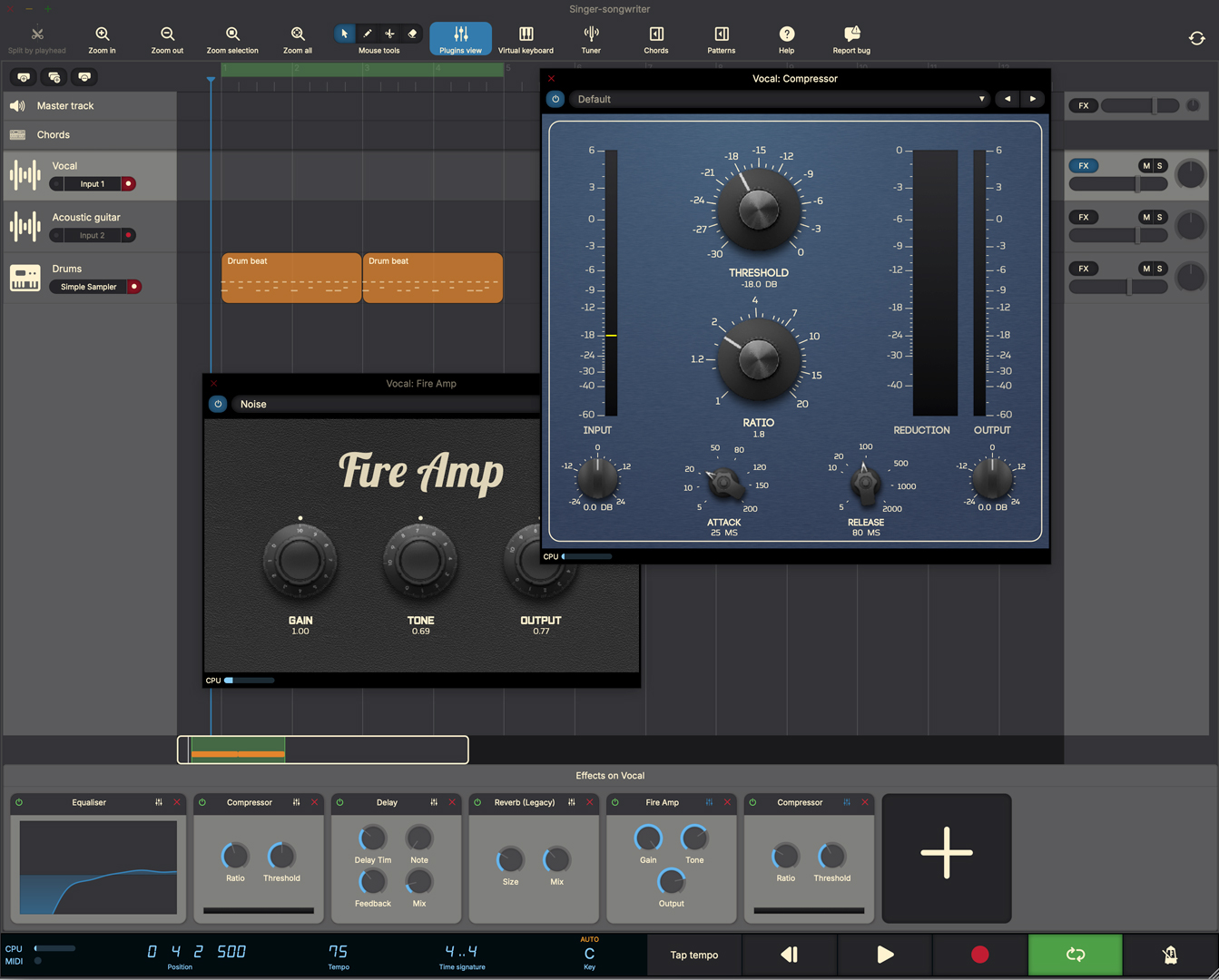Select the first Drum beat clip

[290, 278]
